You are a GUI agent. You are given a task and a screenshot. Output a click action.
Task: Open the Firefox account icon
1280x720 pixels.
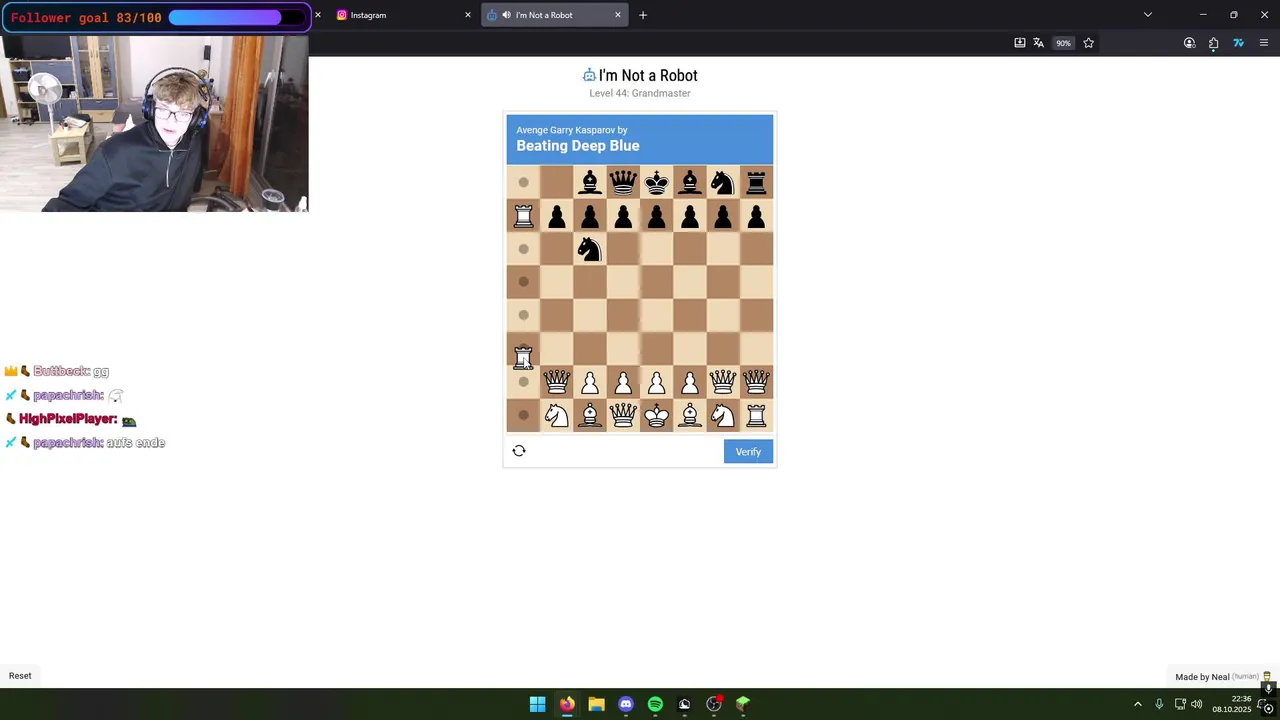tap(1189, 43)
